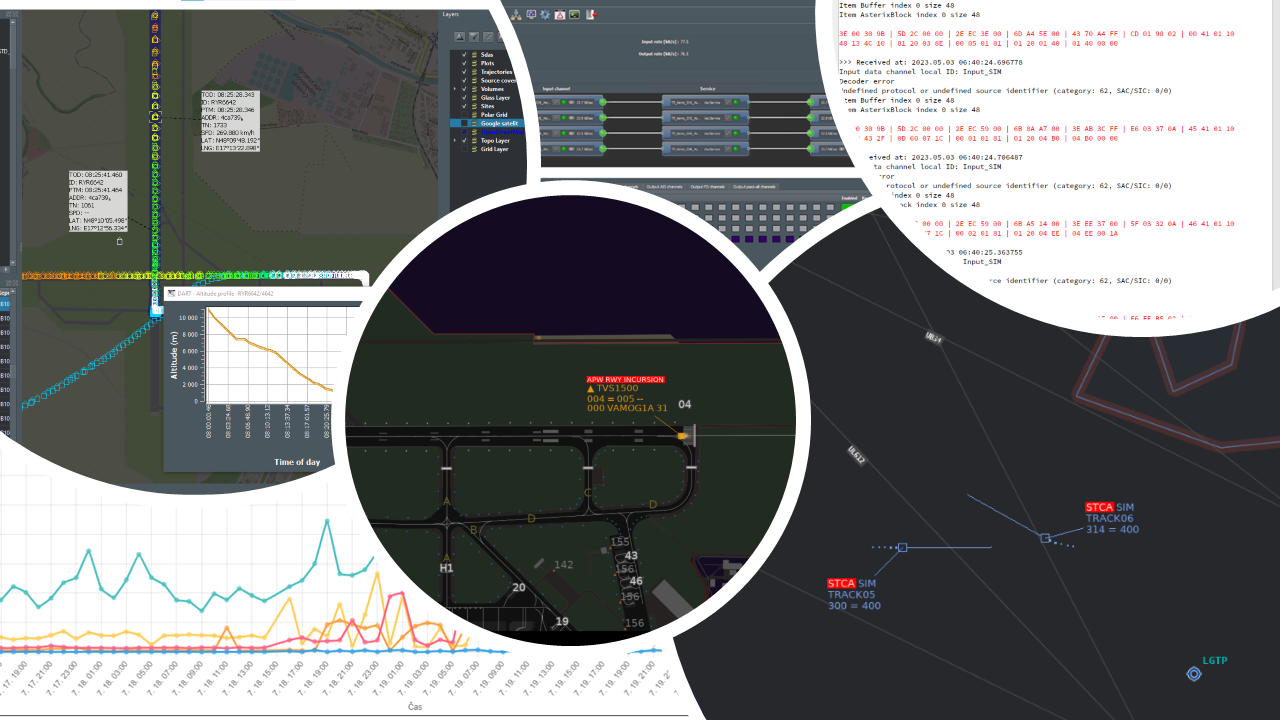Screen dimensions: 1280x720
Task: Switch to the Output AIS channels tab
Action: (664, 187)
